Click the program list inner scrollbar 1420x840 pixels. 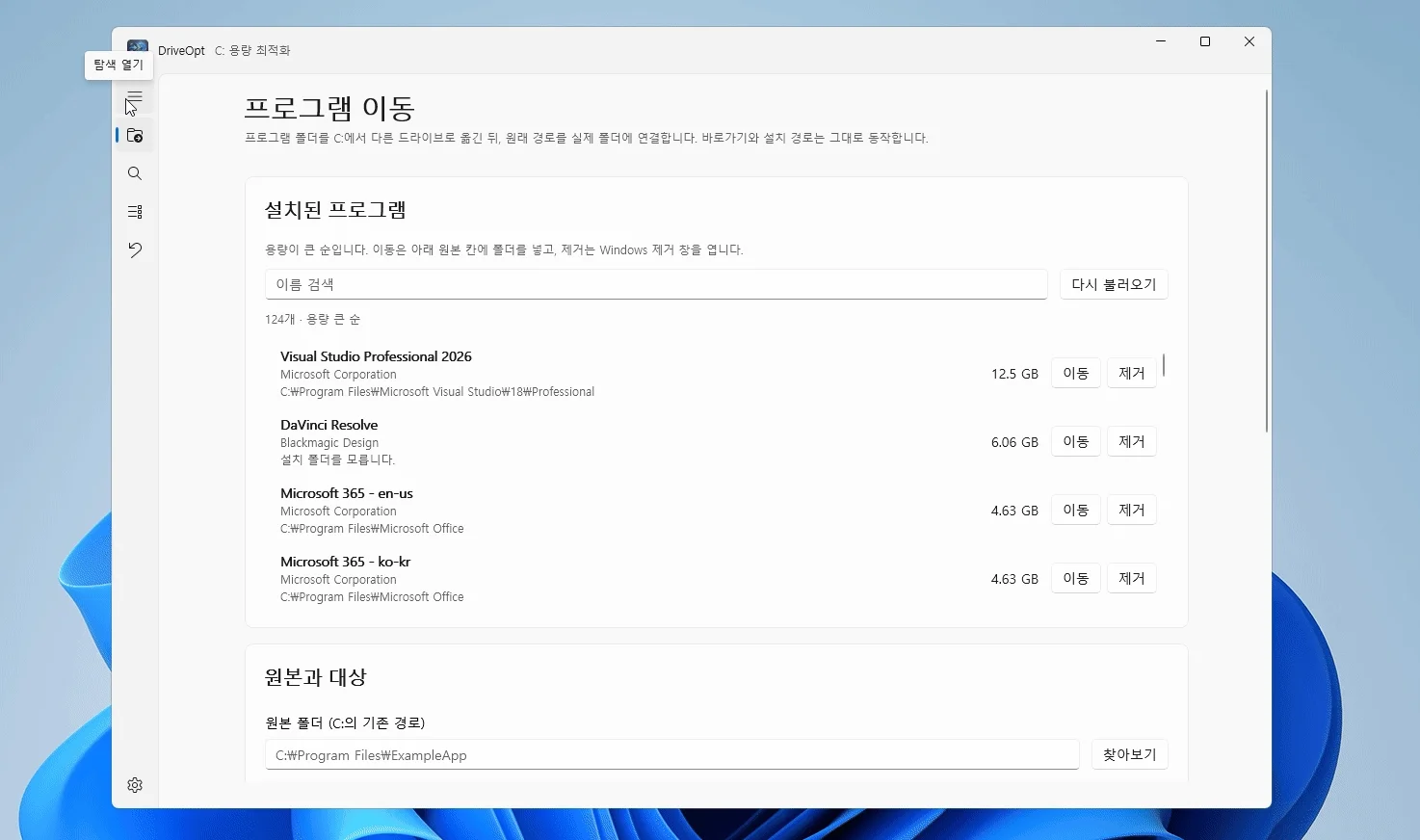(1164, 364)
